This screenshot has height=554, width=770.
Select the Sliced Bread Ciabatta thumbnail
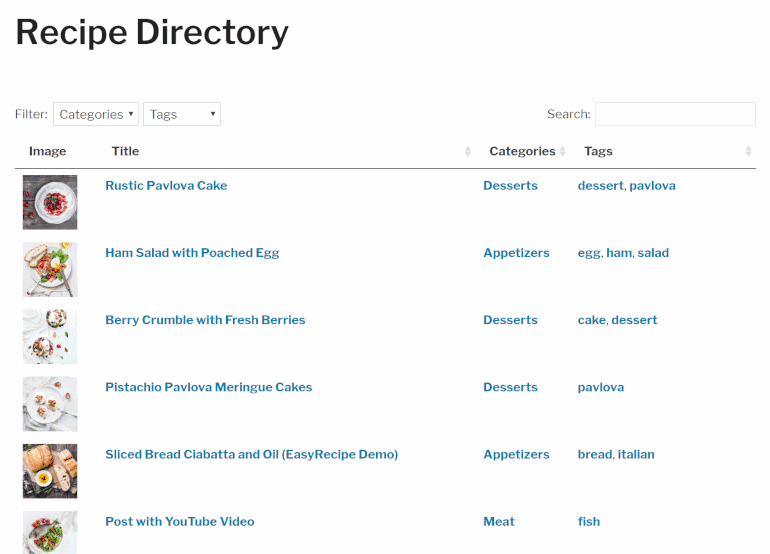(x=50, y=471)
